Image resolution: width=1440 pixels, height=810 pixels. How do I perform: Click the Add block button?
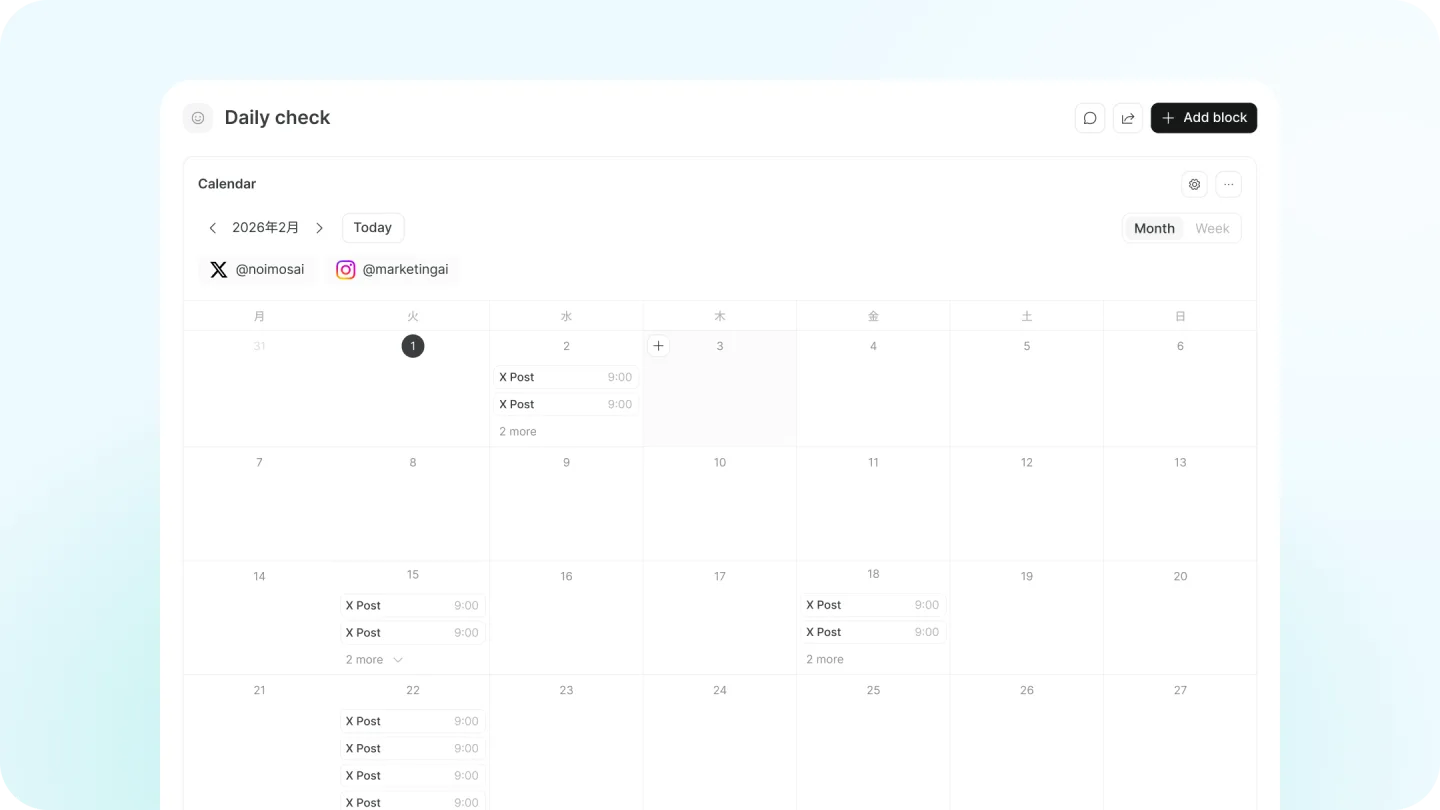tap(1204, 118)
